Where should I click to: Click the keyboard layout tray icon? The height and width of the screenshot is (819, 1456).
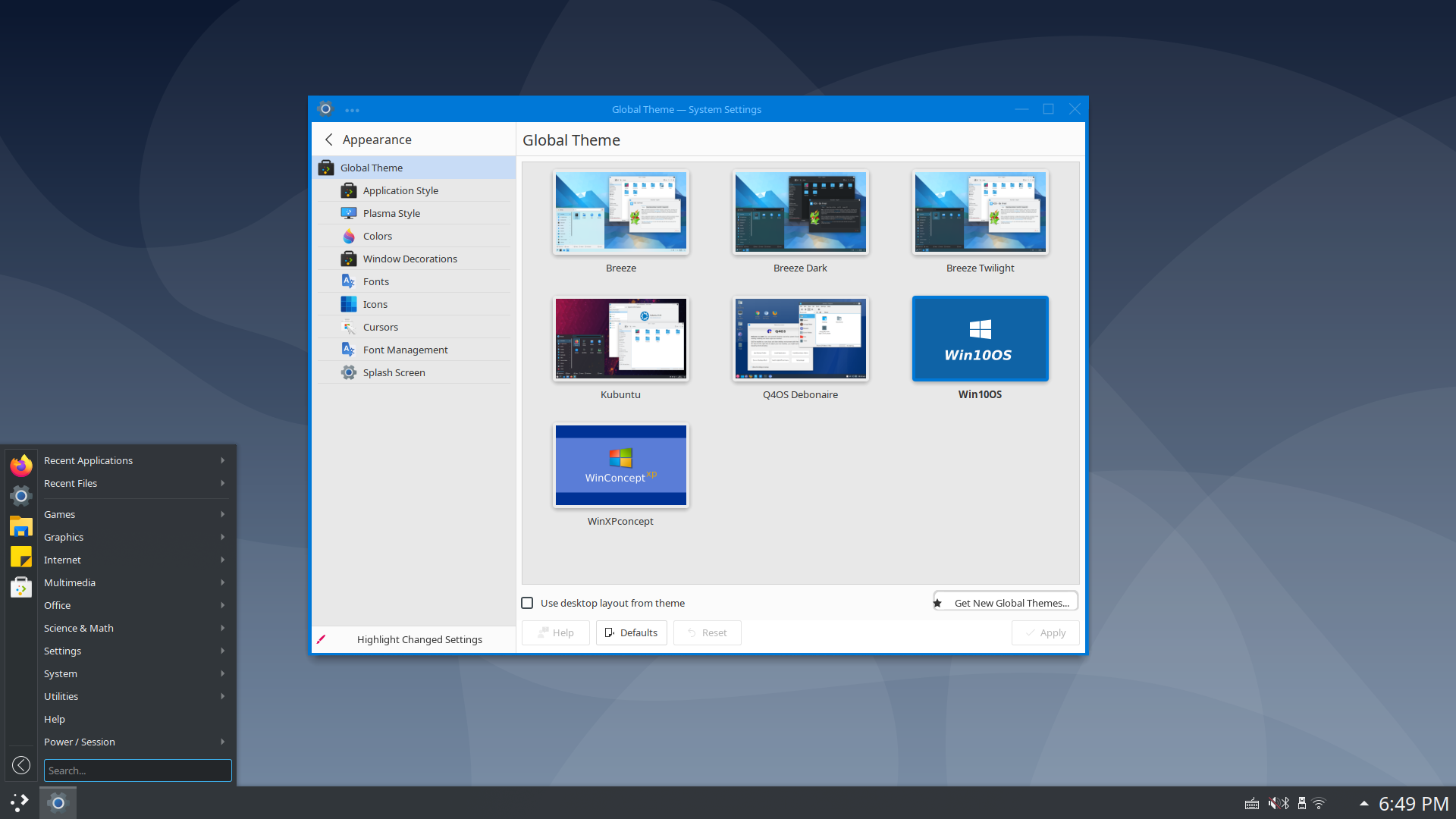point(1252,804)
